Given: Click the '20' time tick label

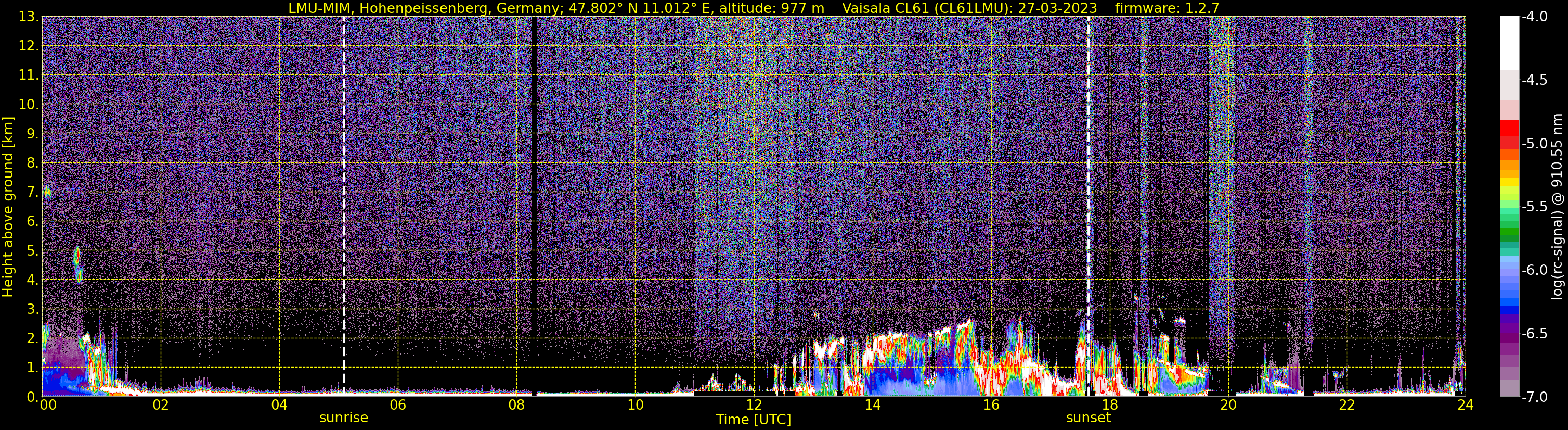Looking at the screenshot, I should click(x=1228, y=405).
